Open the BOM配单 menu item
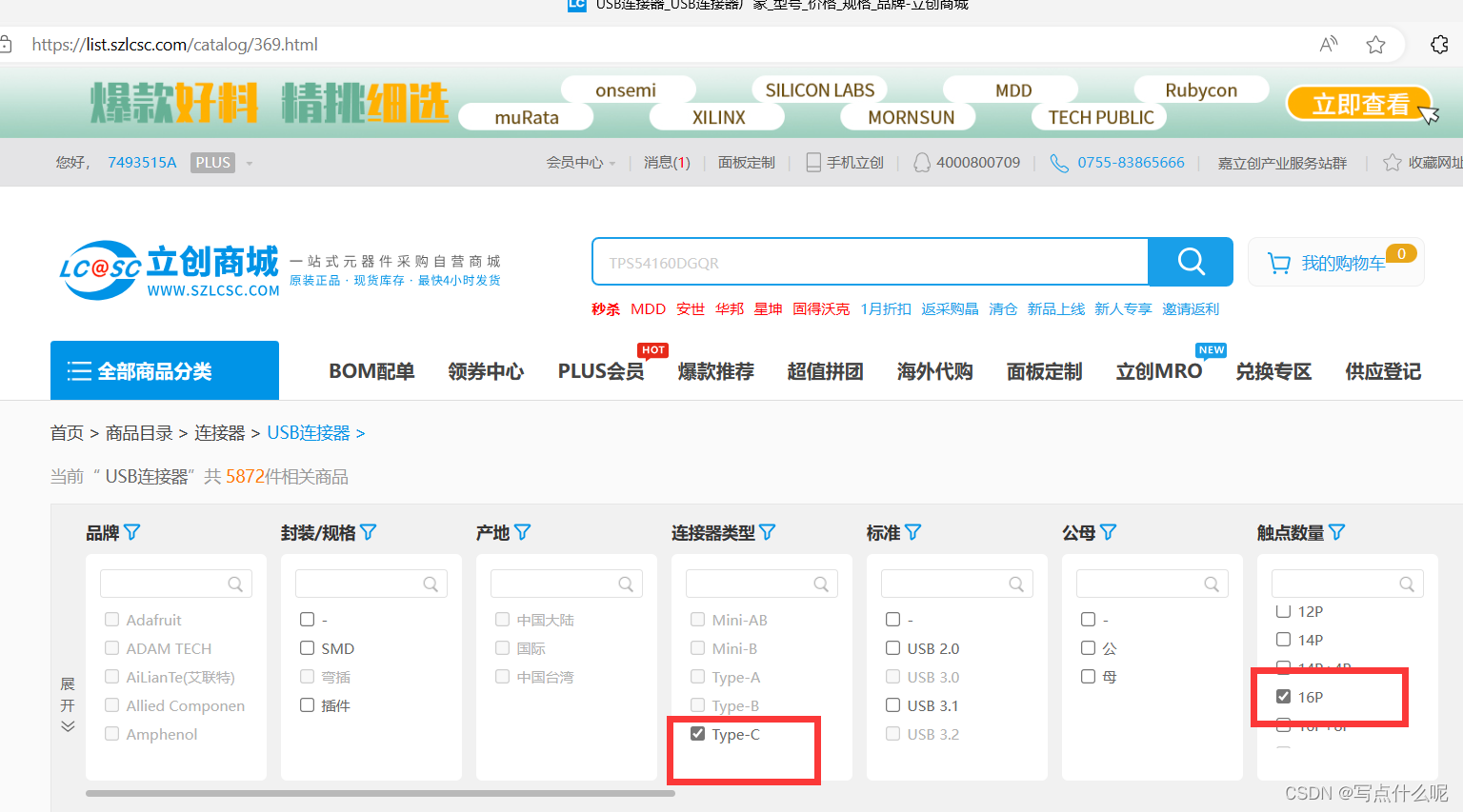The height and width of the screenshot is (812, 1463). coord(371,371)
